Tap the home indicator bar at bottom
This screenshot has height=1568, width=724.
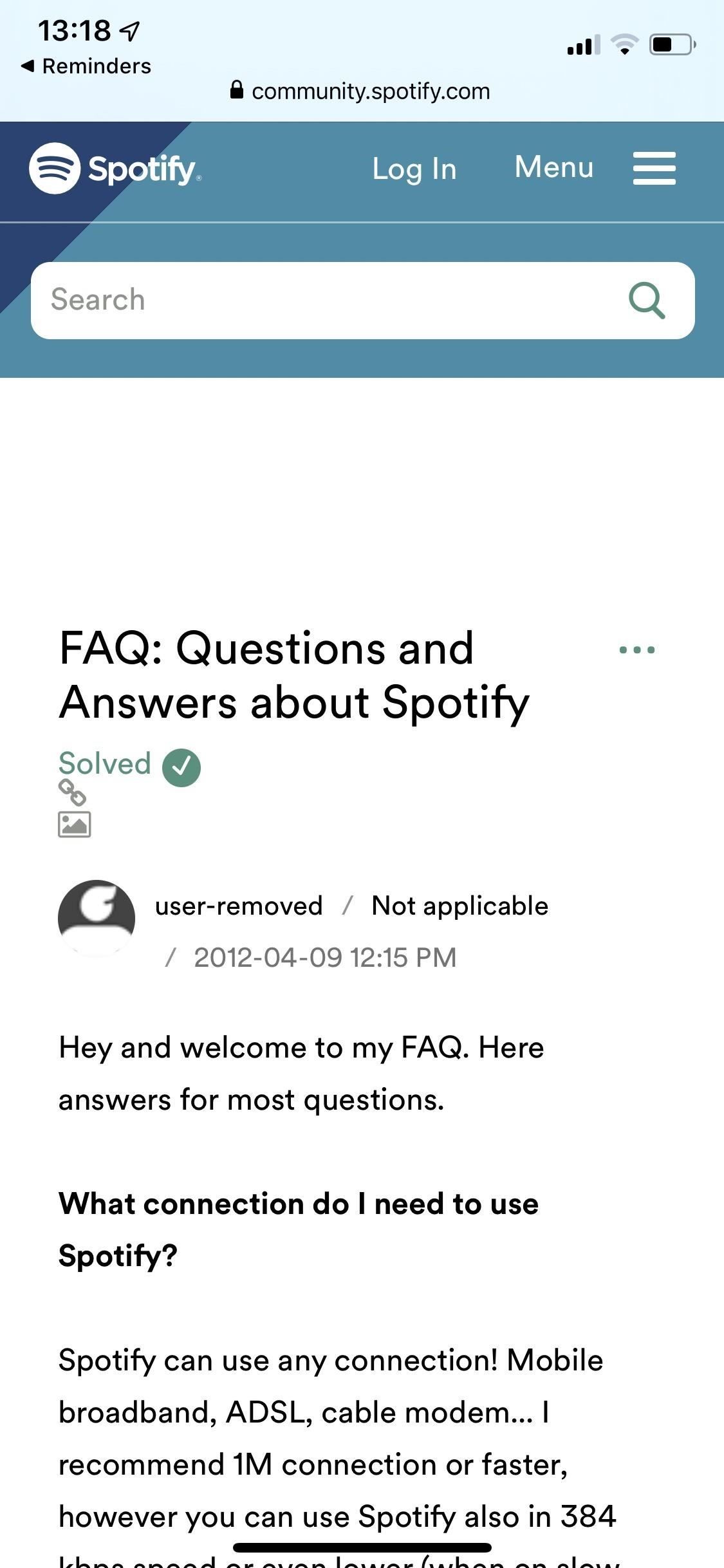pos(362,1547)
